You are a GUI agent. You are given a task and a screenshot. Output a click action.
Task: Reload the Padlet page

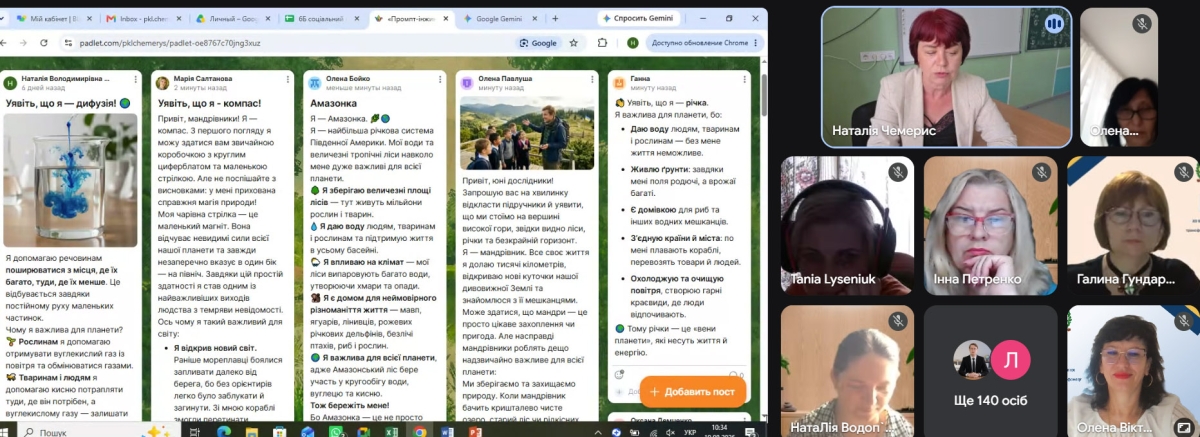click(43, 43)
